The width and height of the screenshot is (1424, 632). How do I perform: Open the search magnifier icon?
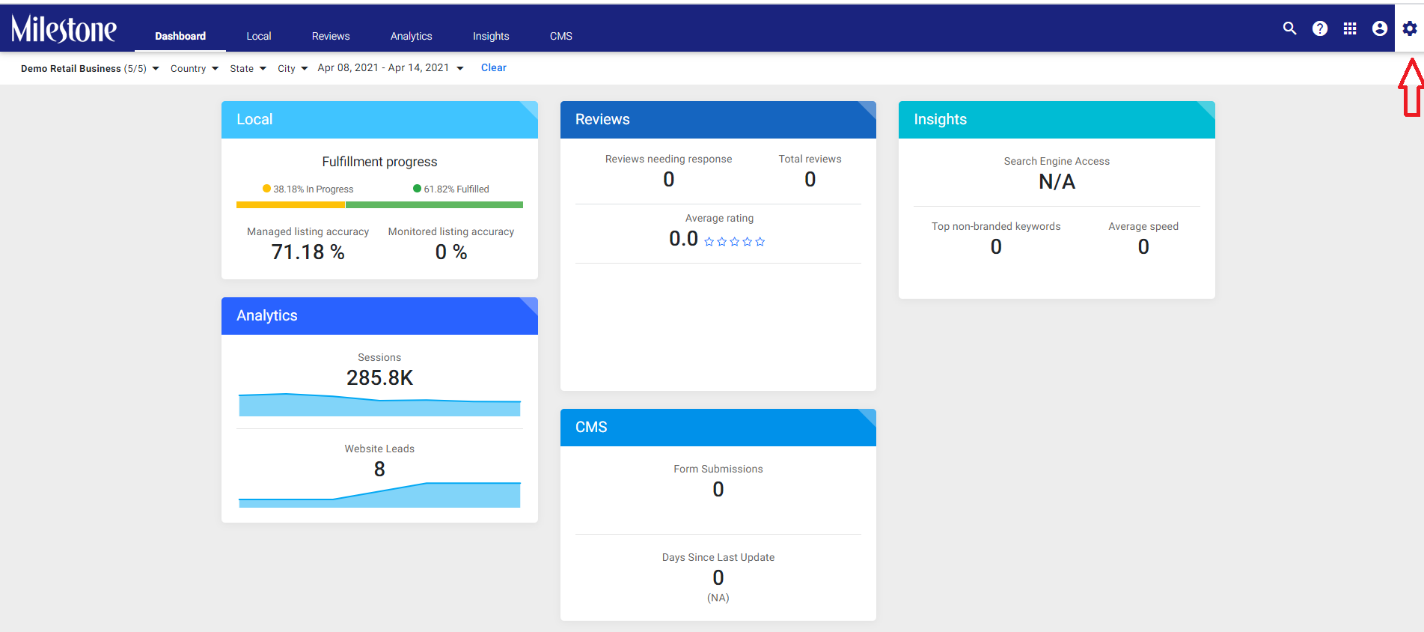tap(1289, 28)
